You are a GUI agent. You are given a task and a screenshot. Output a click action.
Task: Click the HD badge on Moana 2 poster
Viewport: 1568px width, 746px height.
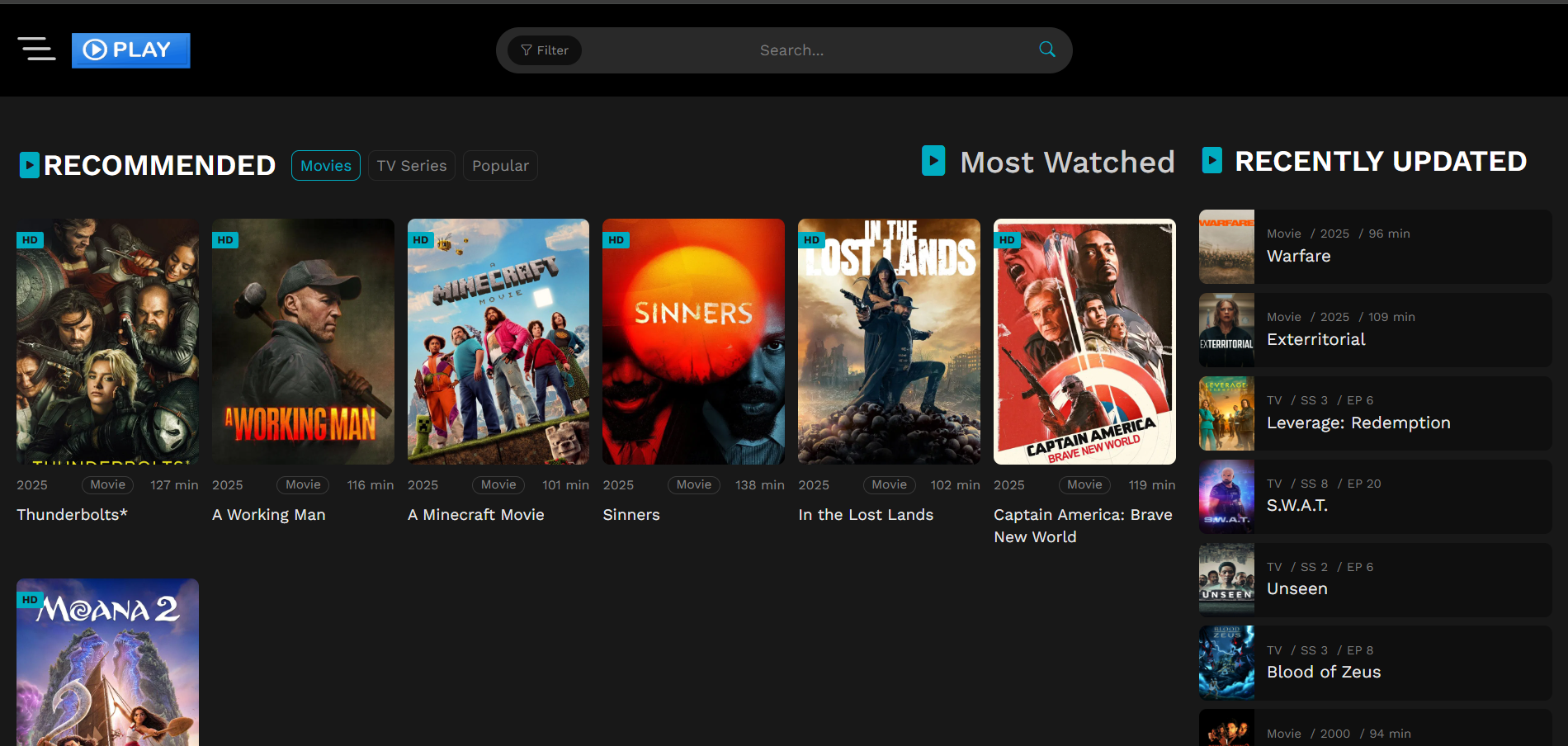[x=30, y=600]
